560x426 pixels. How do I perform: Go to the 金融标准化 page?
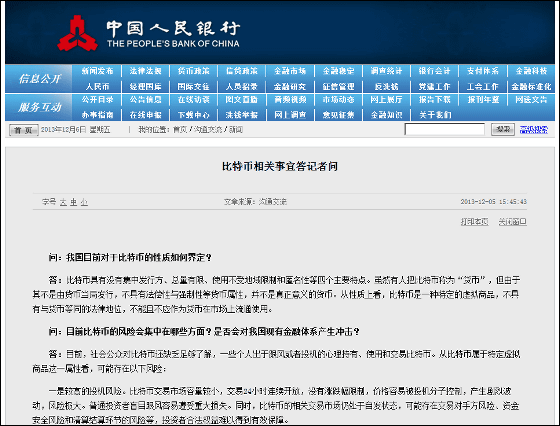click(531, 86)
